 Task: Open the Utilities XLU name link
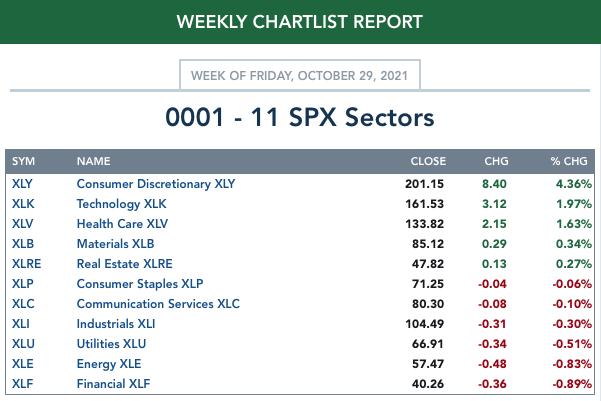tap(111, 343)
